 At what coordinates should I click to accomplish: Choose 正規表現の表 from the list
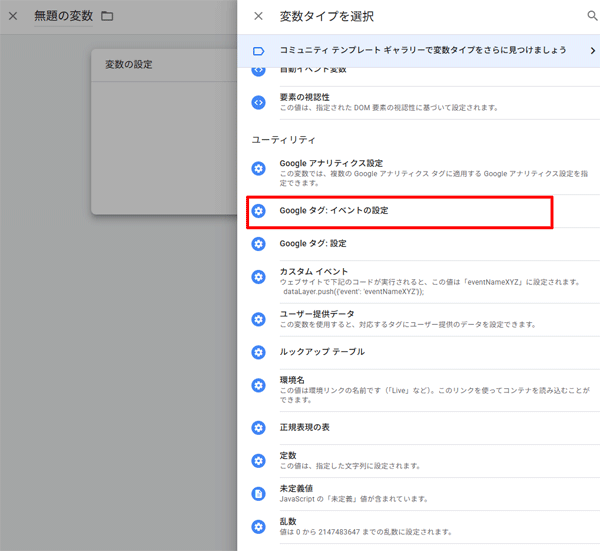[x=305, y=427]
